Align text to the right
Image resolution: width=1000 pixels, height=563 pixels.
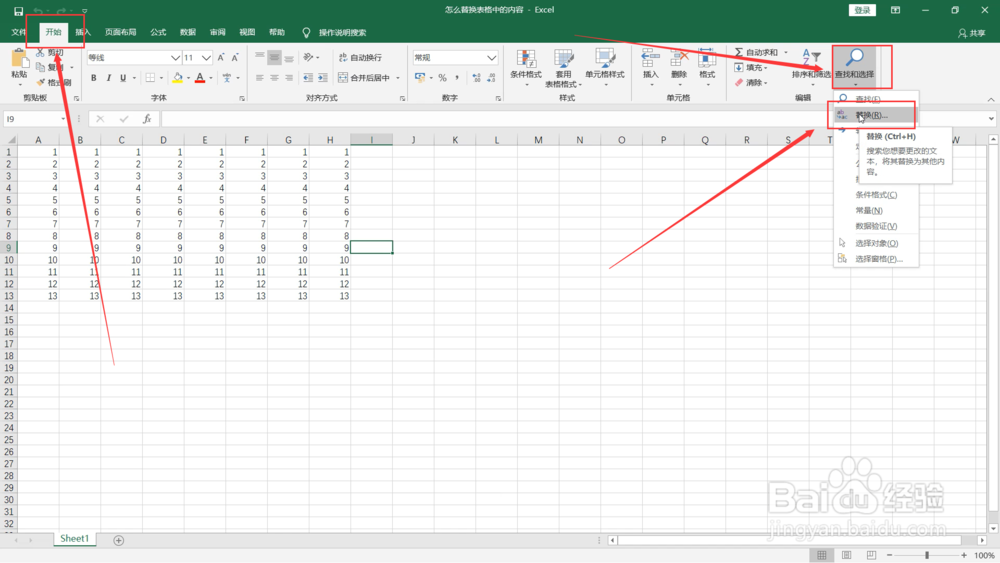point(289,78)
